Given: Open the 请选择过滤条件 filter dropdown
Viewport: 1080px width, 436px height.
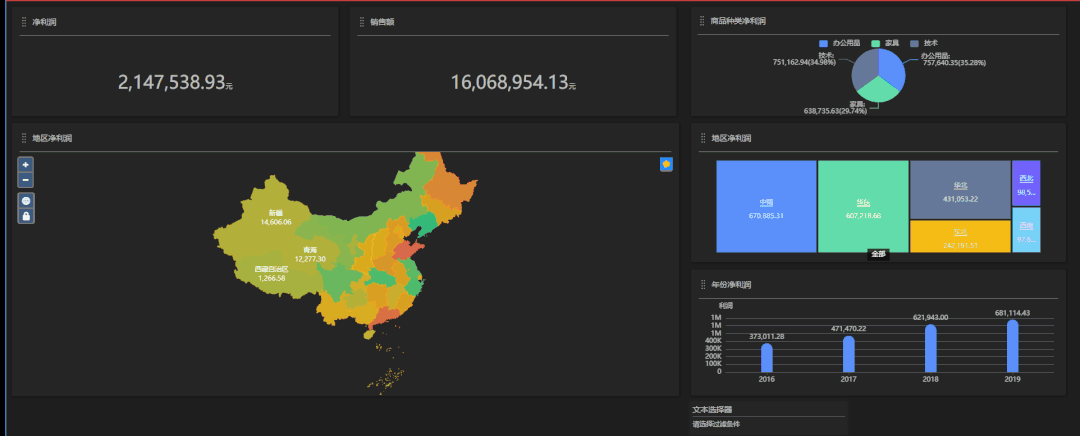Looking at the screenshot, I should [x=768, y=424].
